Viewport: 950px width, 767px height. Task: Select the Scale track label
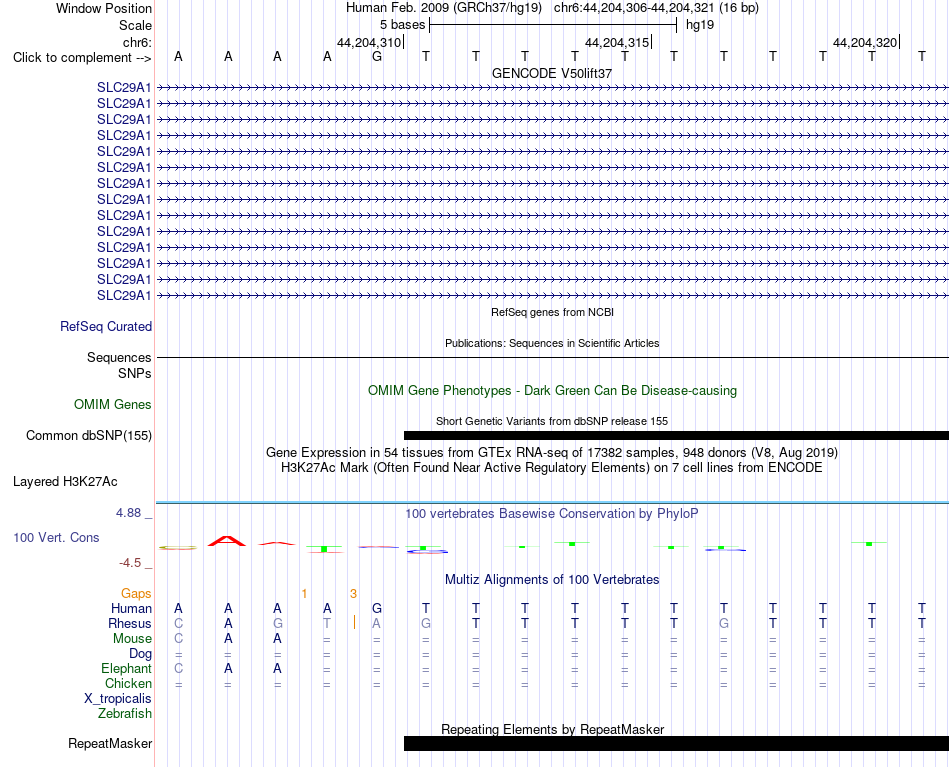[135, 25]
